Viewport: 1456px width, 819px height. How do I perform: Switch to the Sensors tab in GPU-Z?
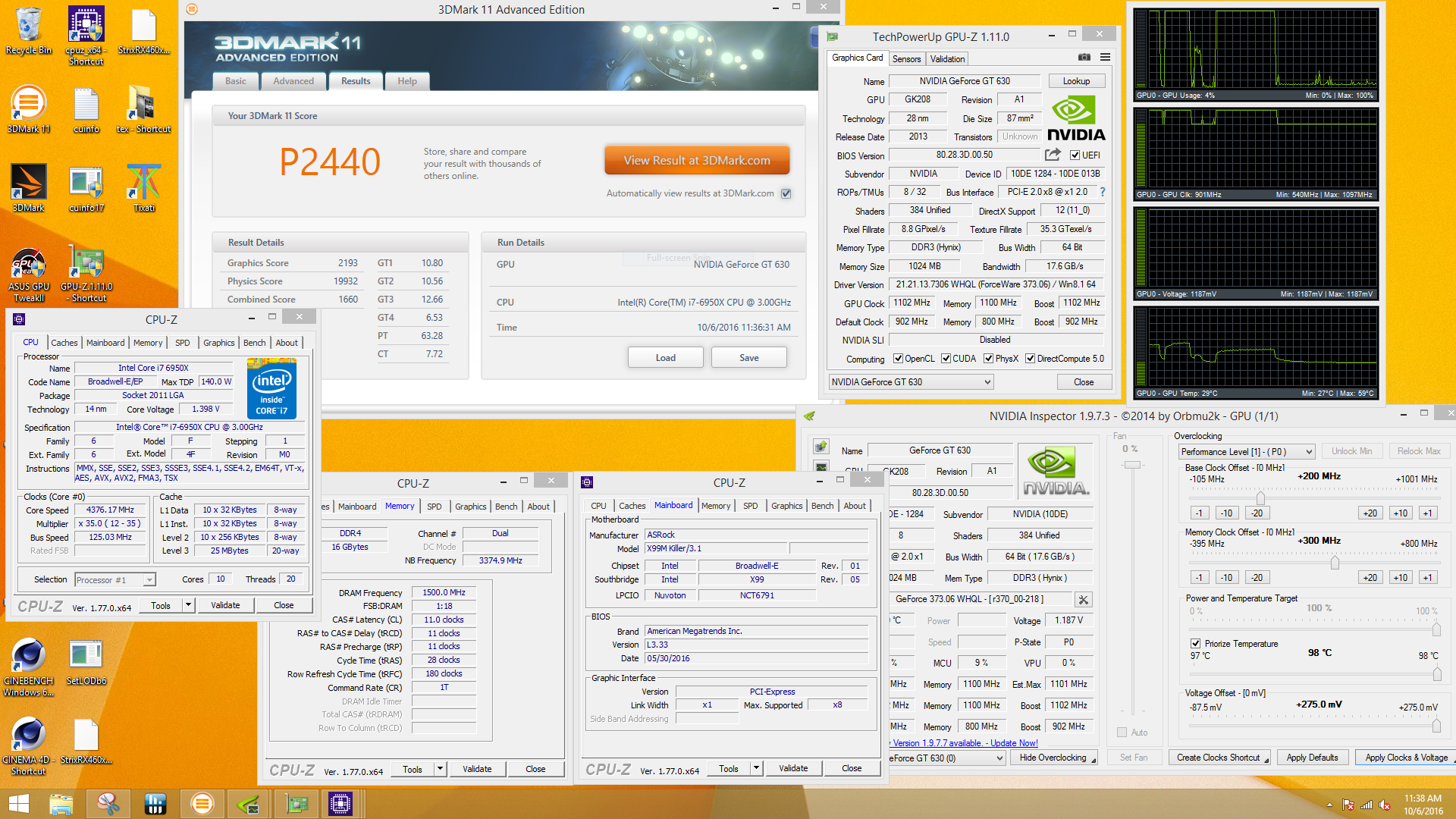[x=906, y=58]
